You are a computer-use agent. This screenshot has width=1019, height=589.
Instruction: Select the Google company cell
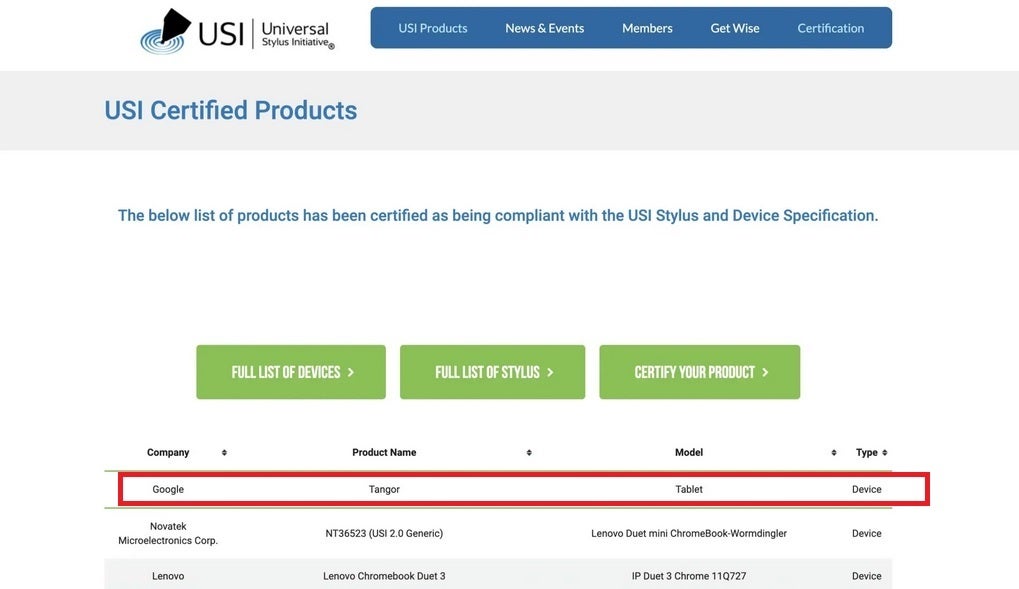tap(168, 490)
